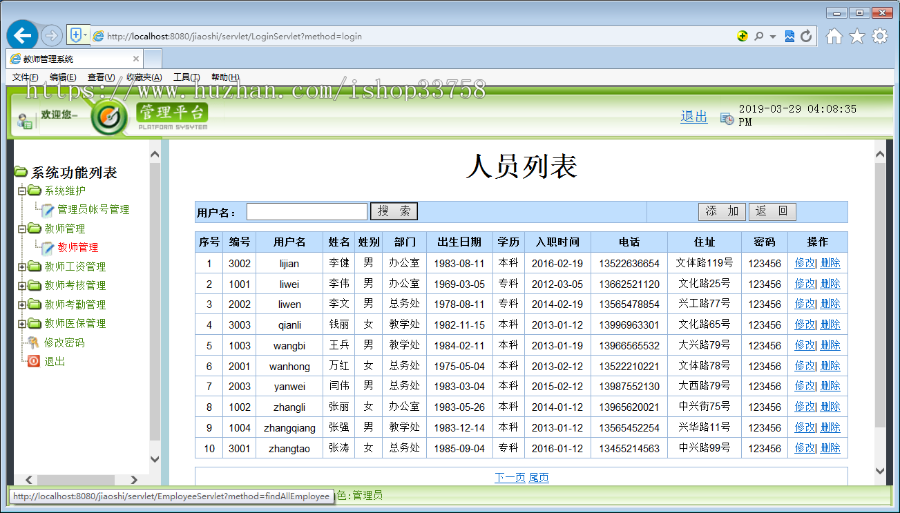Click the 用户名 search input field

(x=307, y=211)
